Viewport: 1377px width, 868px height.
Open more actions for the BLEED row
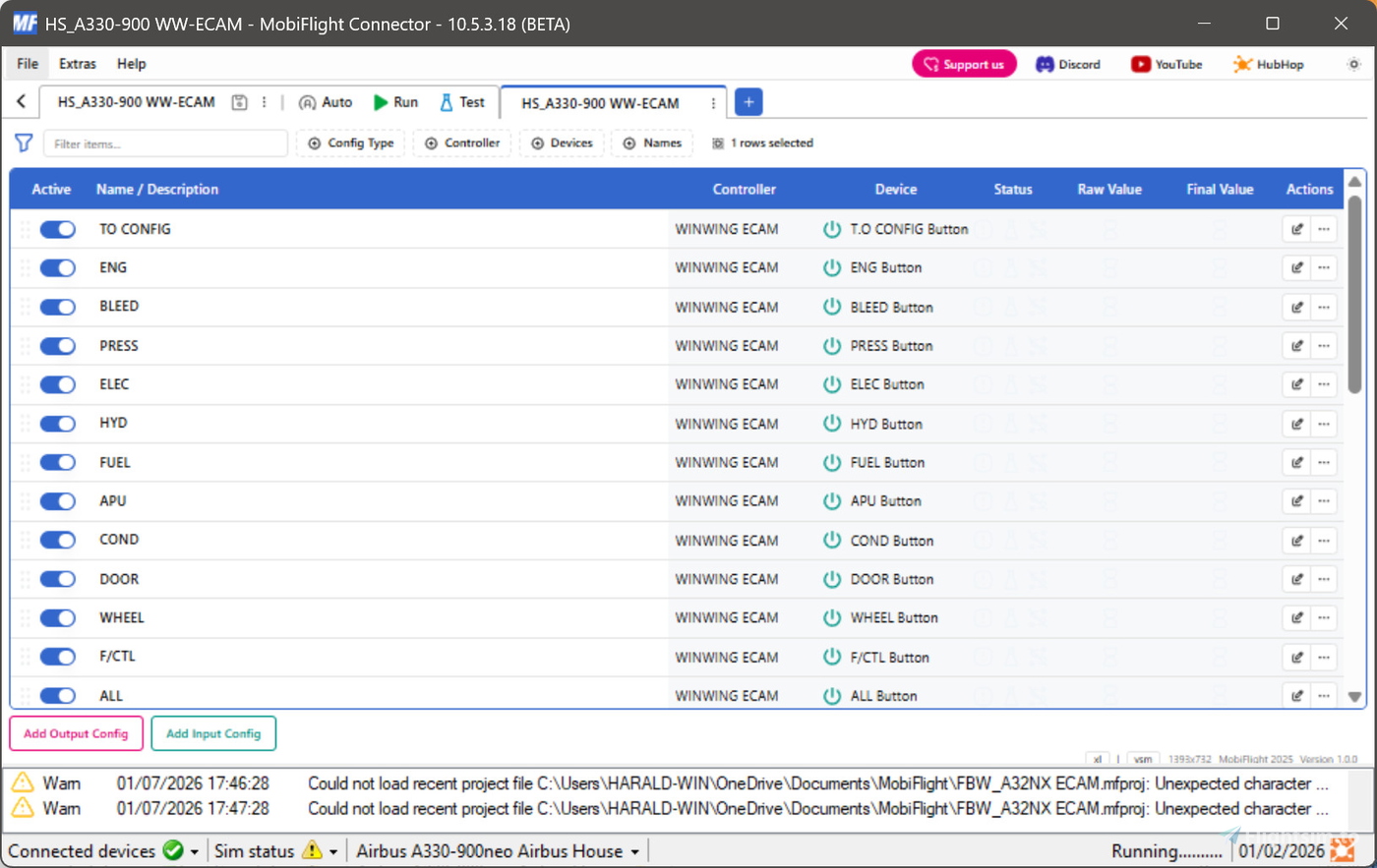[x=1324, y=307]
